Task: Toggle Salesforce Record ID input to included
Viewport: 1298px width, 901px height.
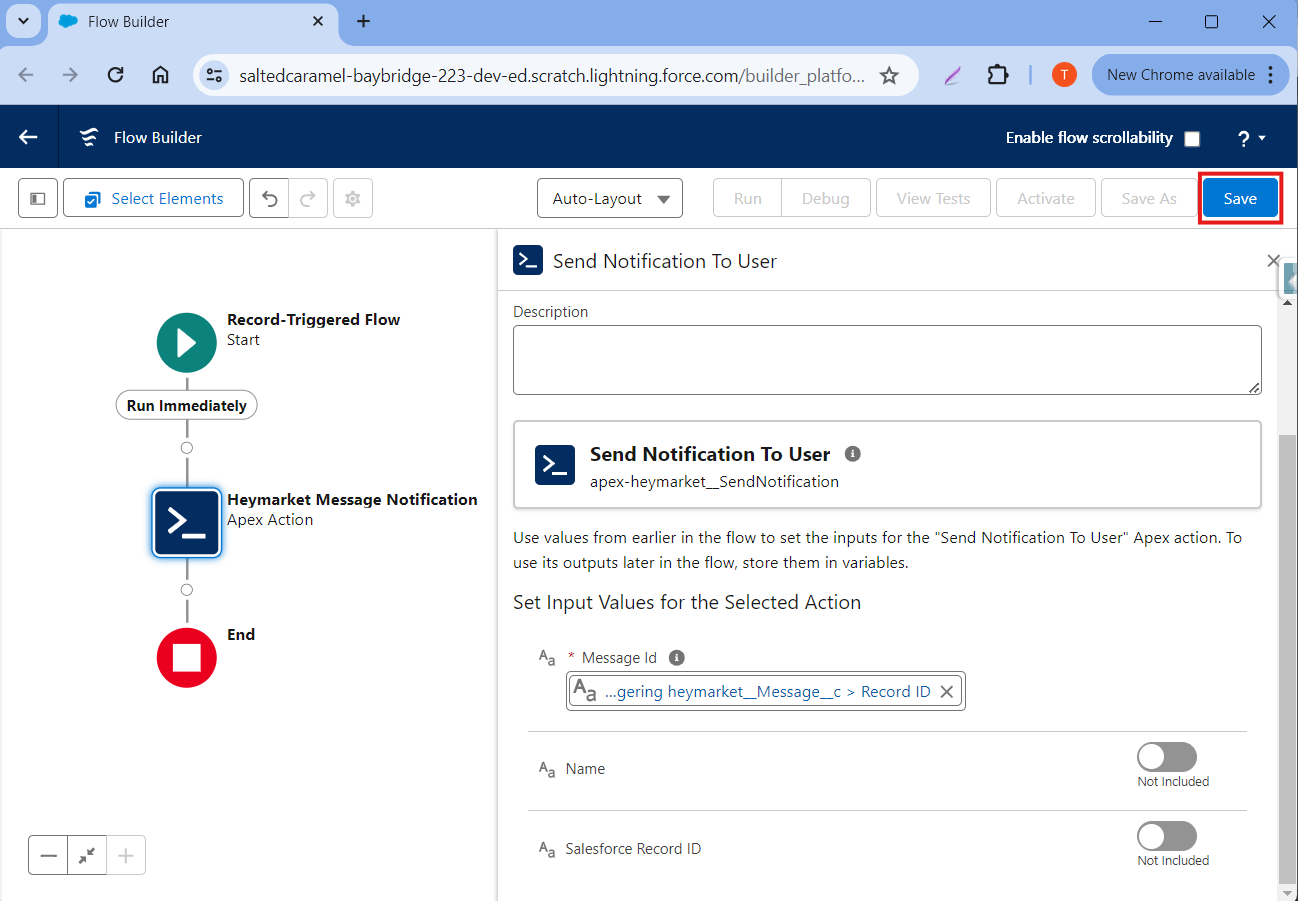Action: pos(1167,836)
